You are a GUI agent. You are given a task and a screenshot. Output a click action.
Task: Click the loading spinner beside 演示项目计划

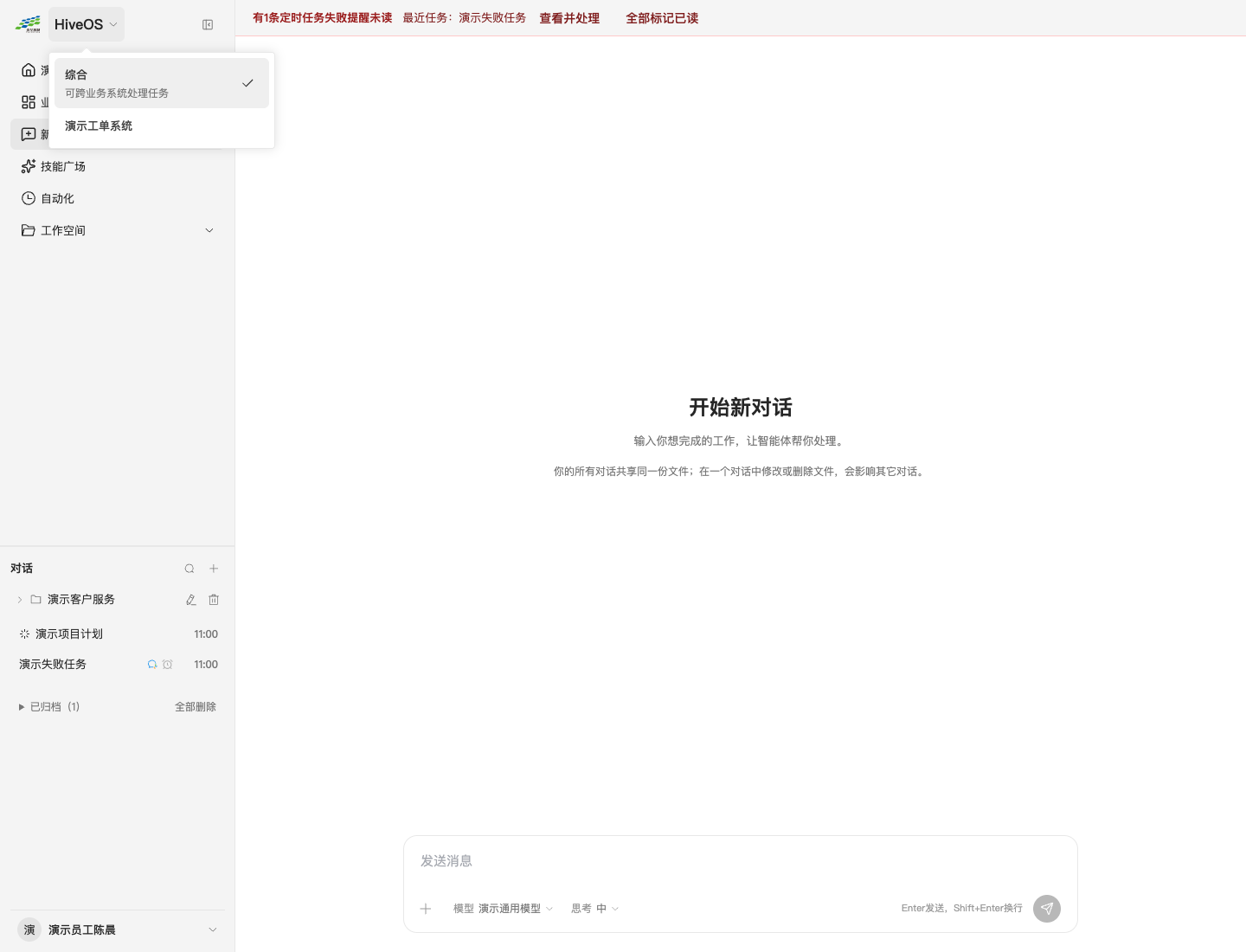coord(24,634)
